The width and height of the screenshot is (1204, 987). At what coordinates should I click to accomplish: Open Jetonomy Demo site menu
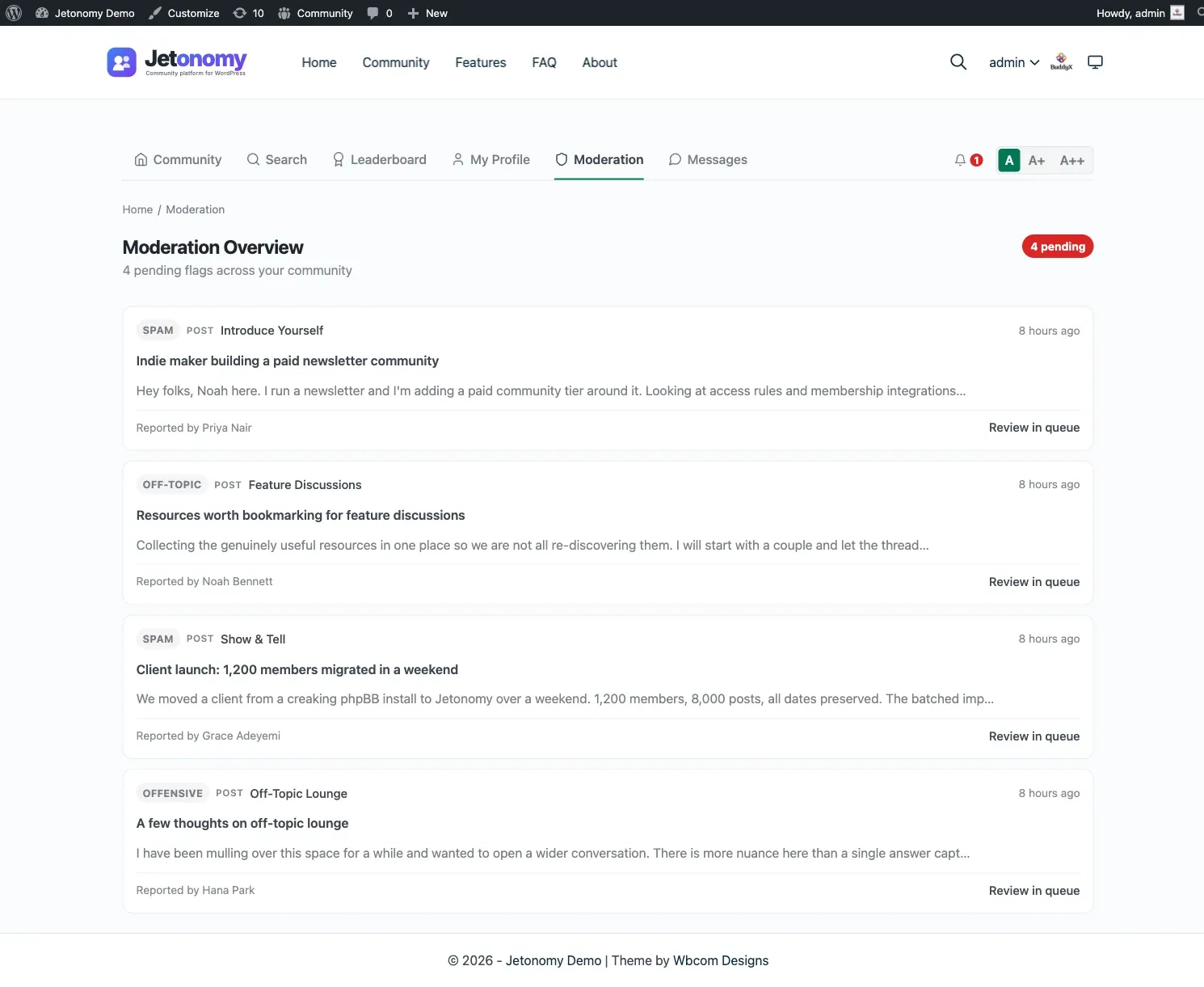86,13
